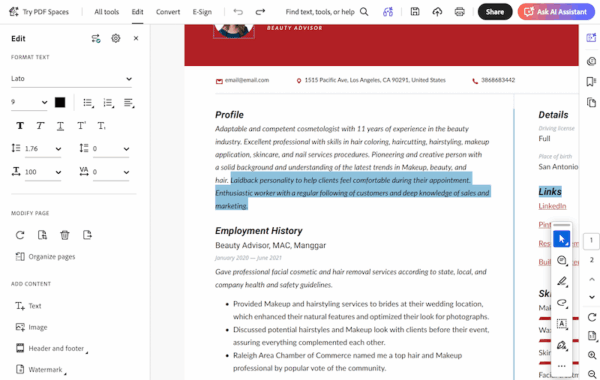Open the page thumbnails copy icon
The height and width of the screenshot is (380, 600).
tap(591, 103)
